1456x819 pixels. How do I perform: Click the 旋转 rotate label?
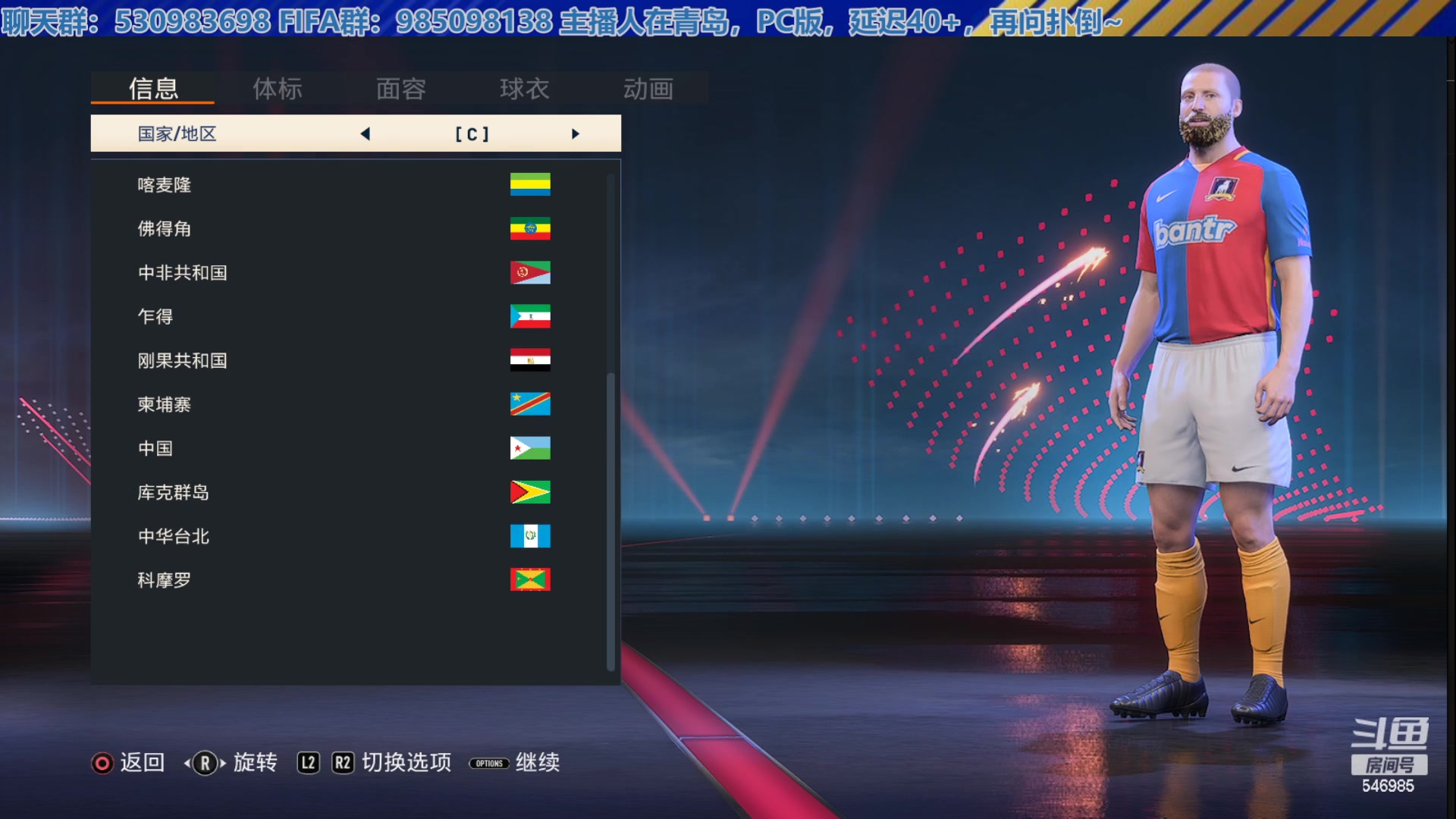click(255, 762)
